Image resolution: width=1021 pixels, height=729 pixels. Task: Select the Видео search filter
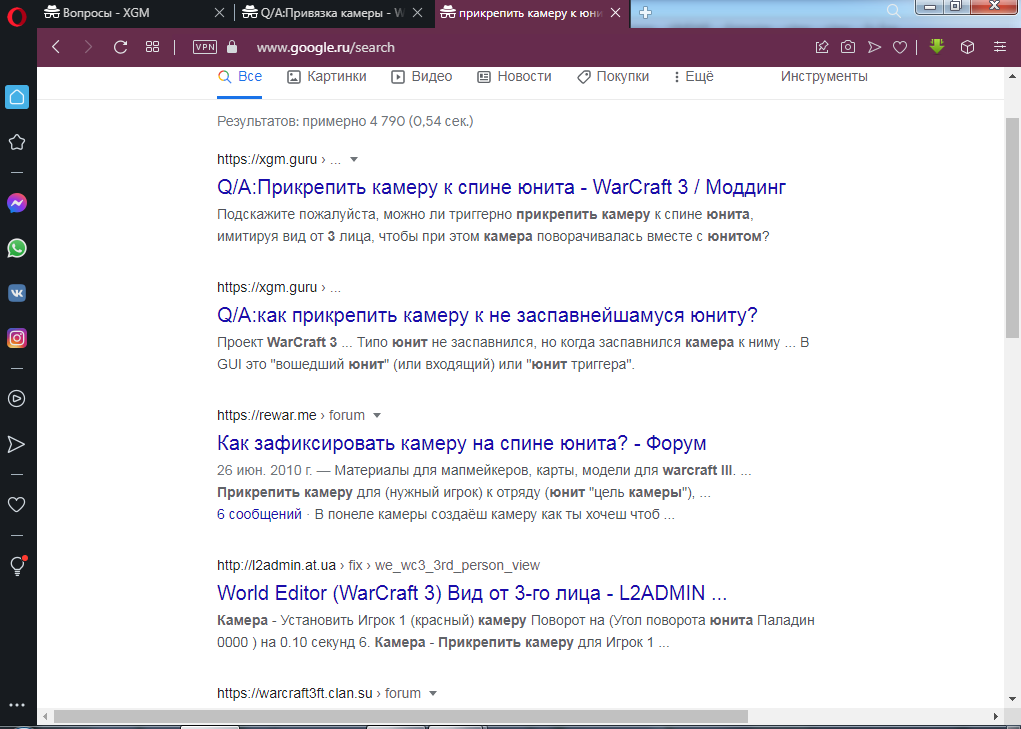tap(422, 77)
